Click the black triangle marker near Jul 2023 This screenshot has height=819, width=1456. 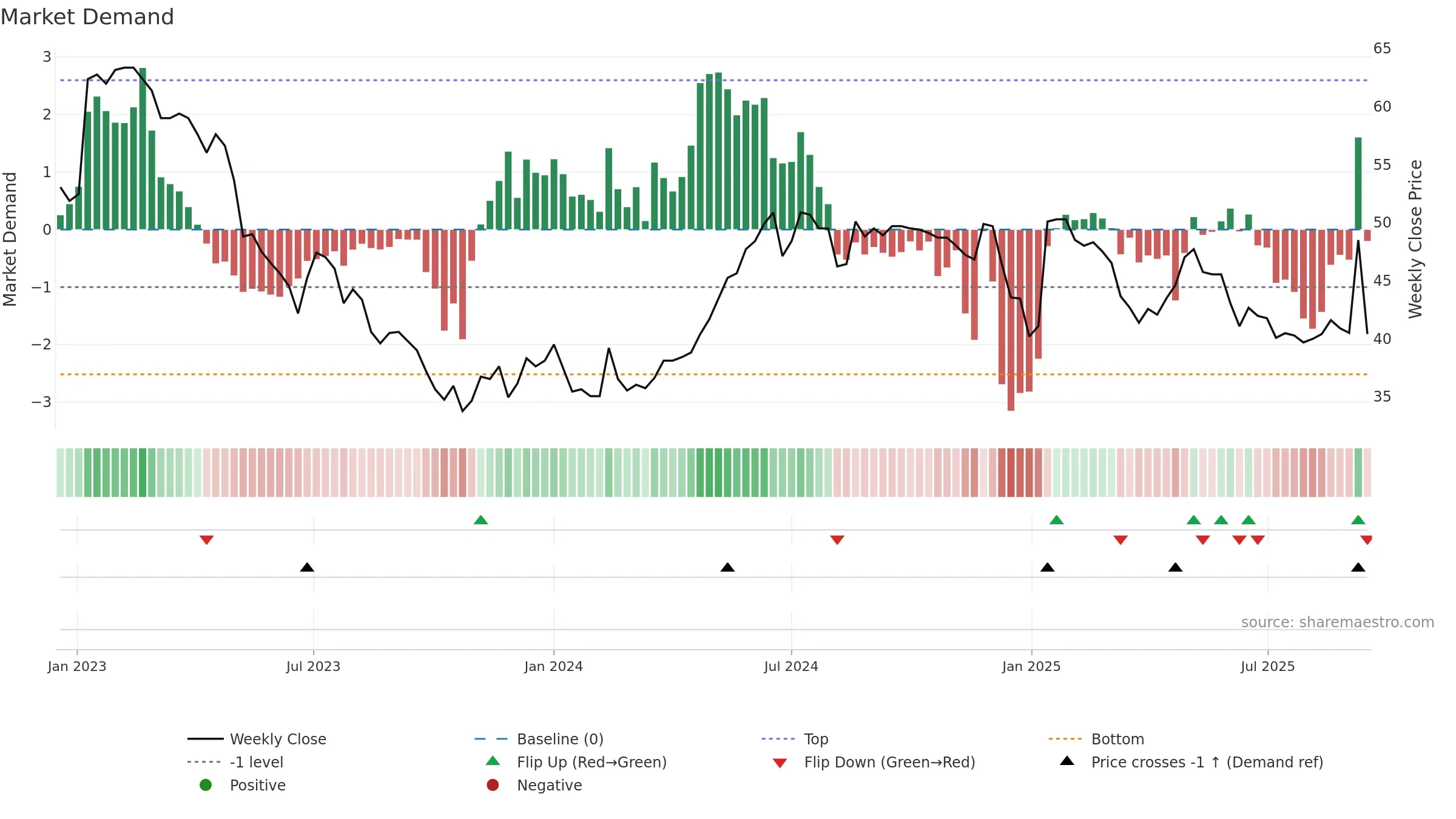307,567
